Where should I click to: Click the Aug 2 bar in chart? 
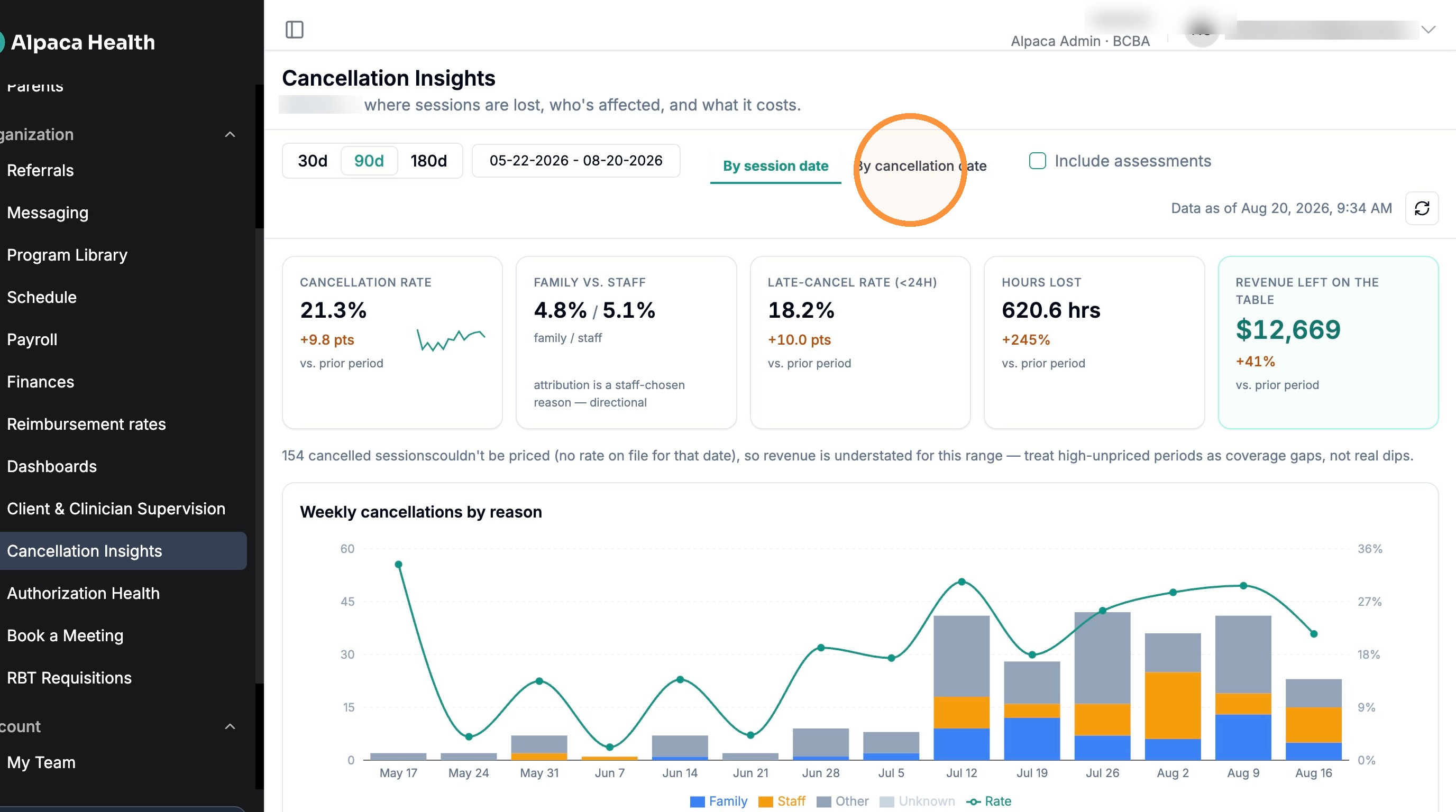point(1173,697)
